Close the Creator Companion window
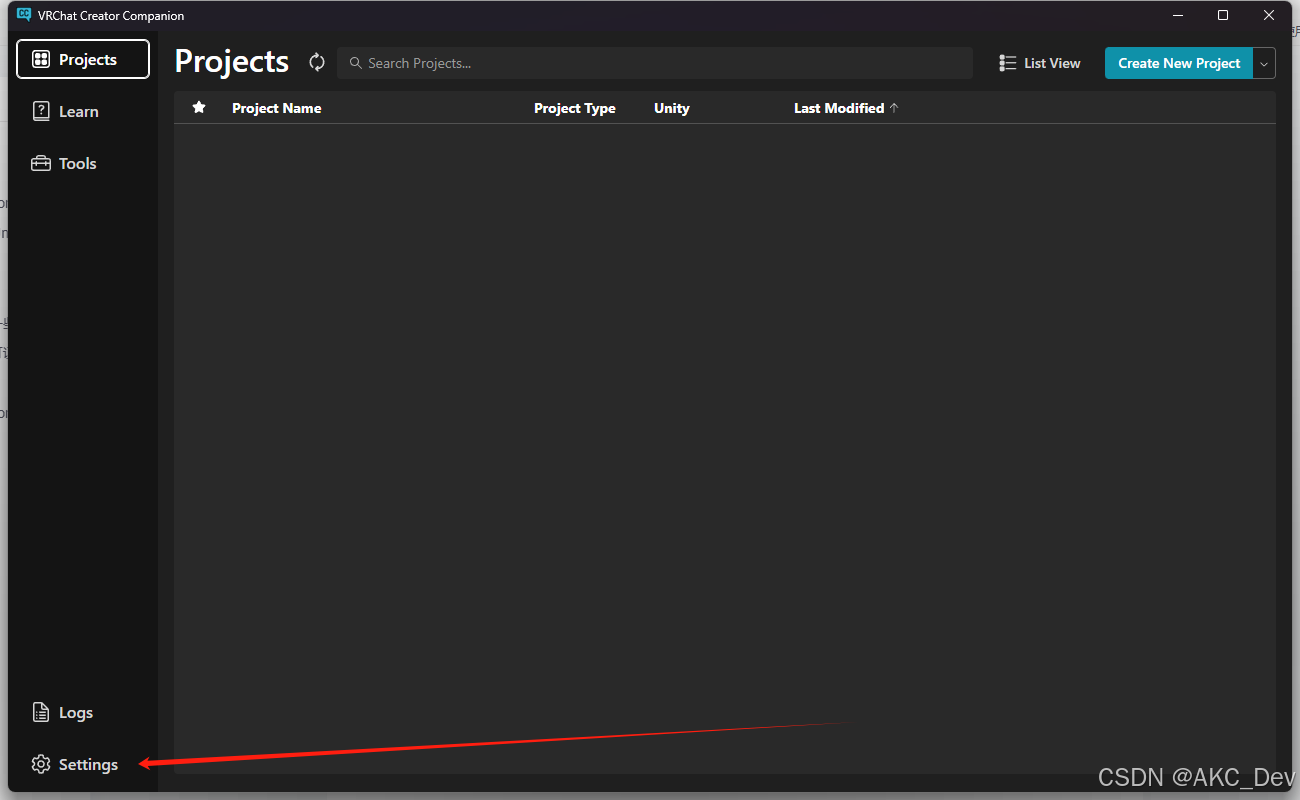The height and width of the screenshot is (800, 1300). (1269, 15)
